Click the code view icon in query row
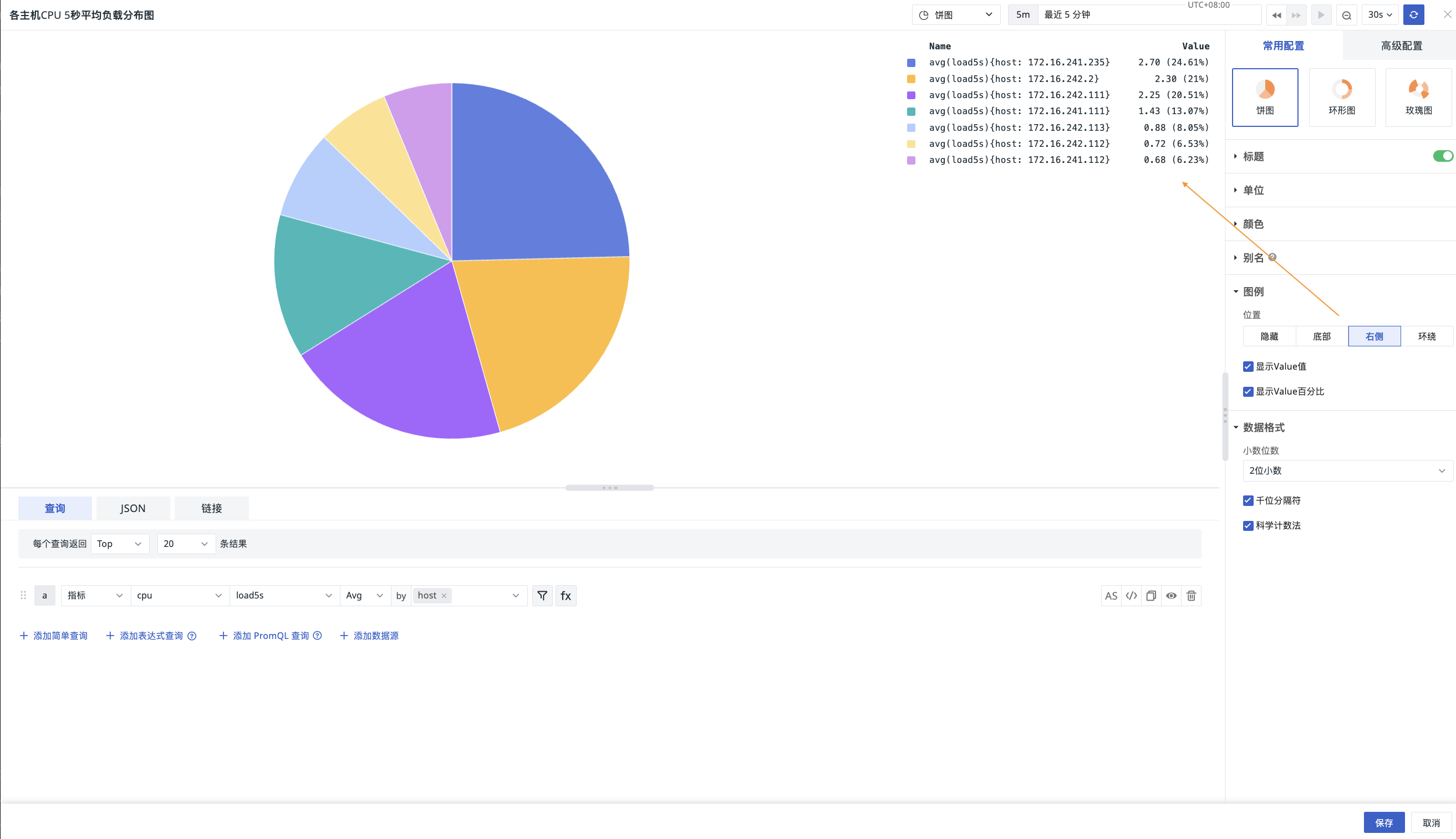This screenshot has height=839, width=1456. 1131,596
